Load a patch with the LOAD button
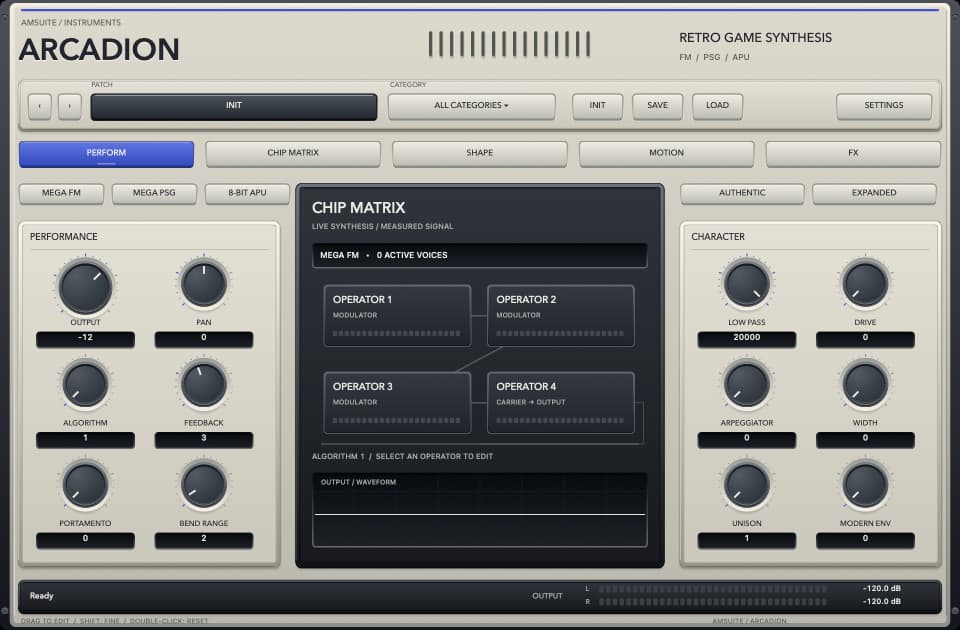Image resolution: width=960 pixels, height=630 pixels. tap(718, 106)
